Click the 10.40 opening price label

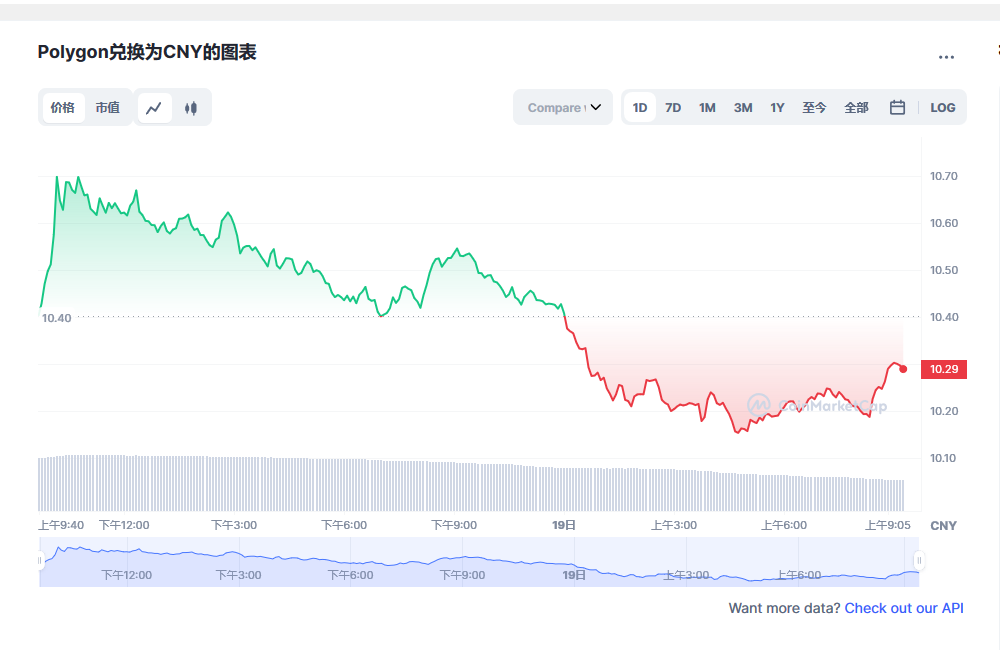57,318
